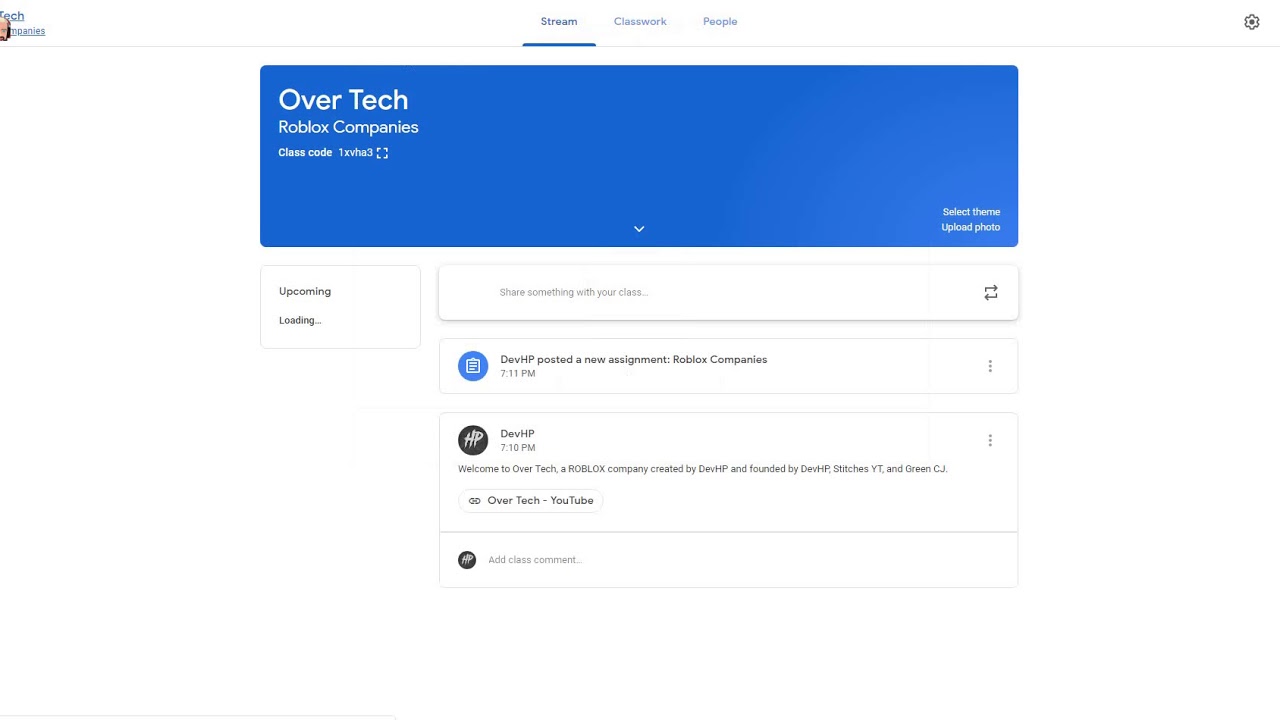Switch to the Stream tab

(559, 22)
